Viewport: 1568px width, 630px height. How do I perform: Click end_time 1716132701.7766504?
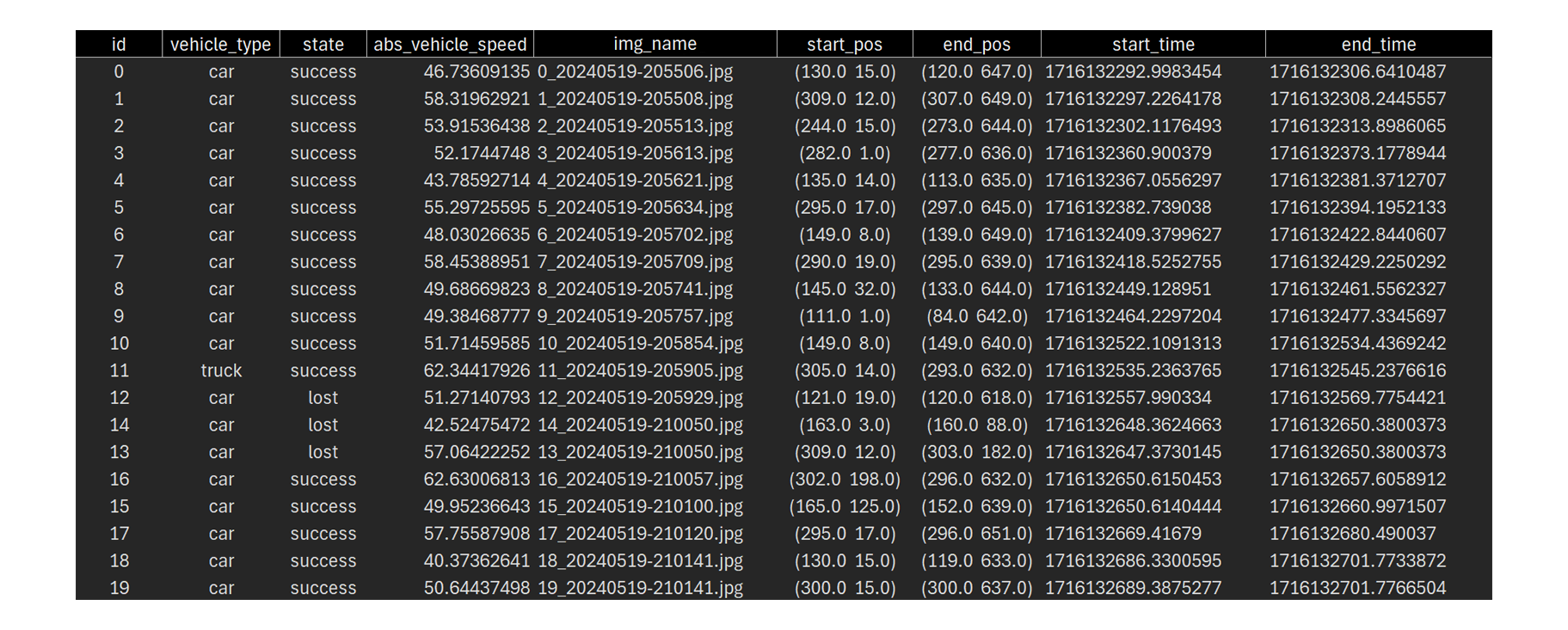coord(1358,588)
